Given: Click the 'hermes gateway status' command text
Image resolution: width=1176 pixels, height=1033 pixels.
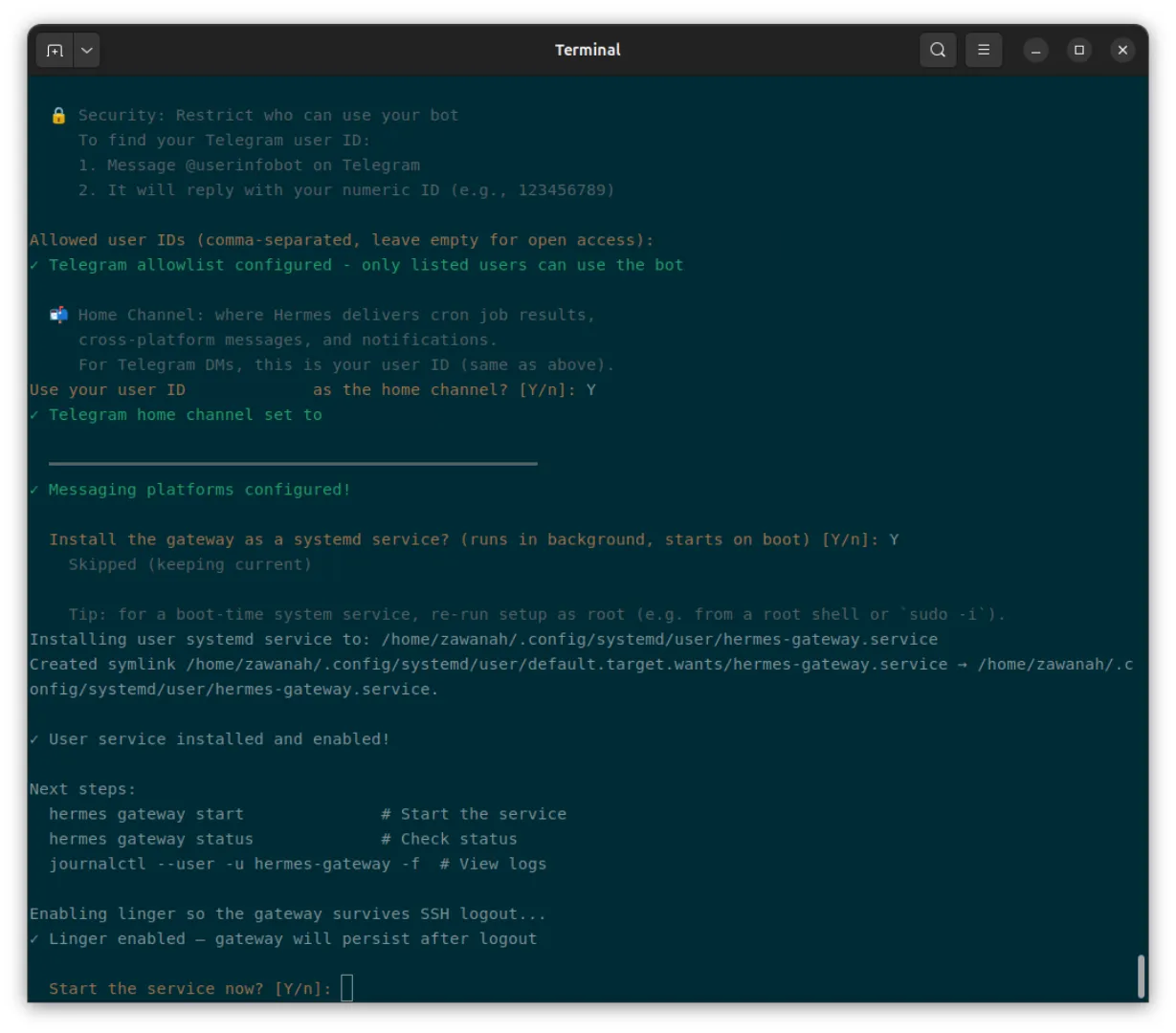Looking at the screenshot, I should tap(151, 839).
